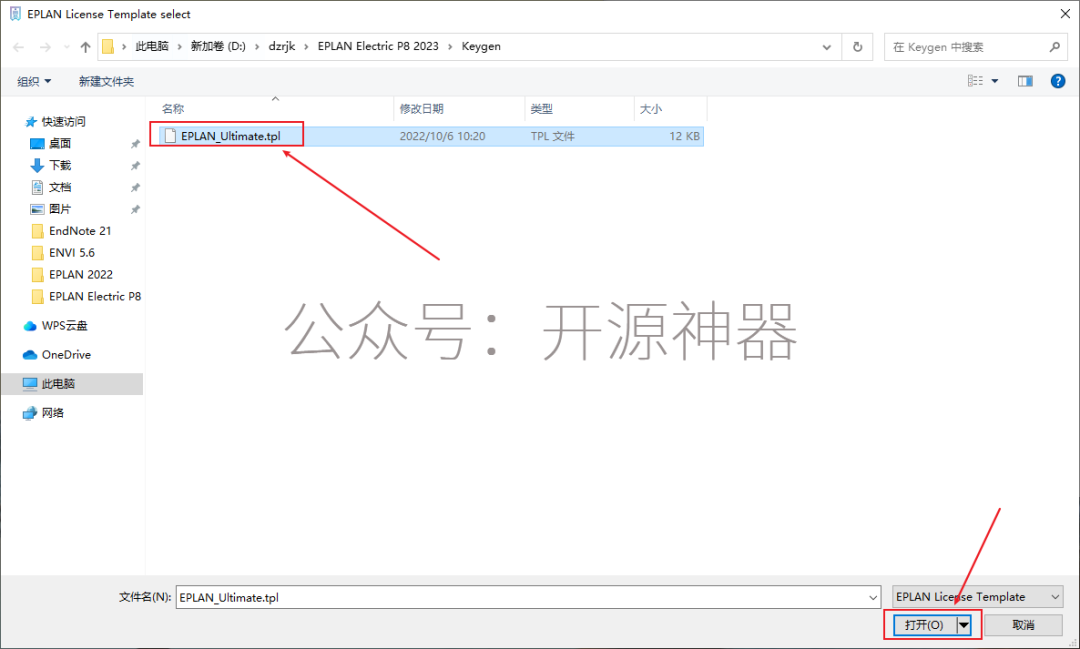This screenshot has height=649, width=1080.
Task: Open 文档 in quick access
Action: pos(59,187)
